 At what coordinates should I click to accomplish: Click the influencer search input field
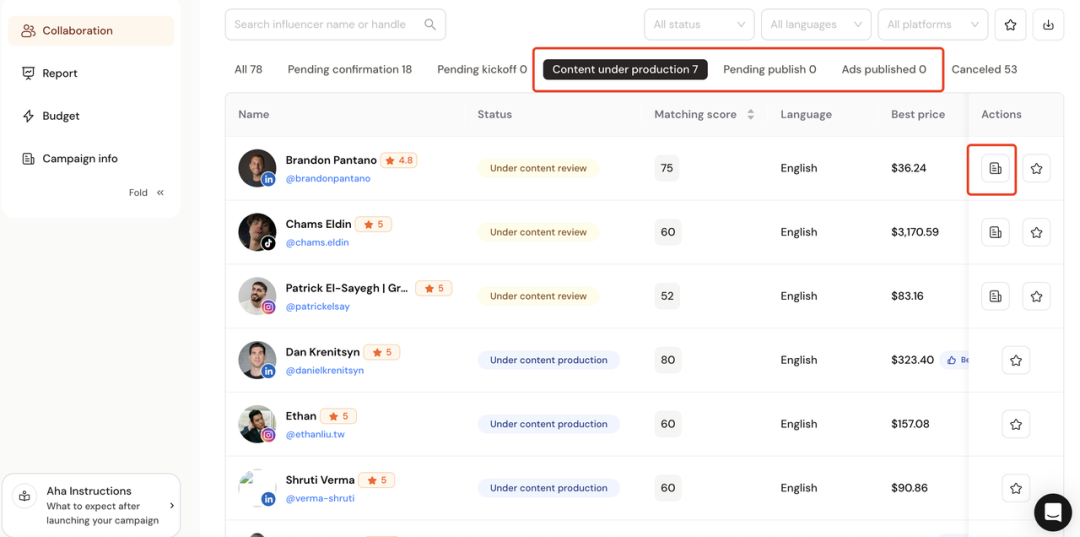coord(320,25)
